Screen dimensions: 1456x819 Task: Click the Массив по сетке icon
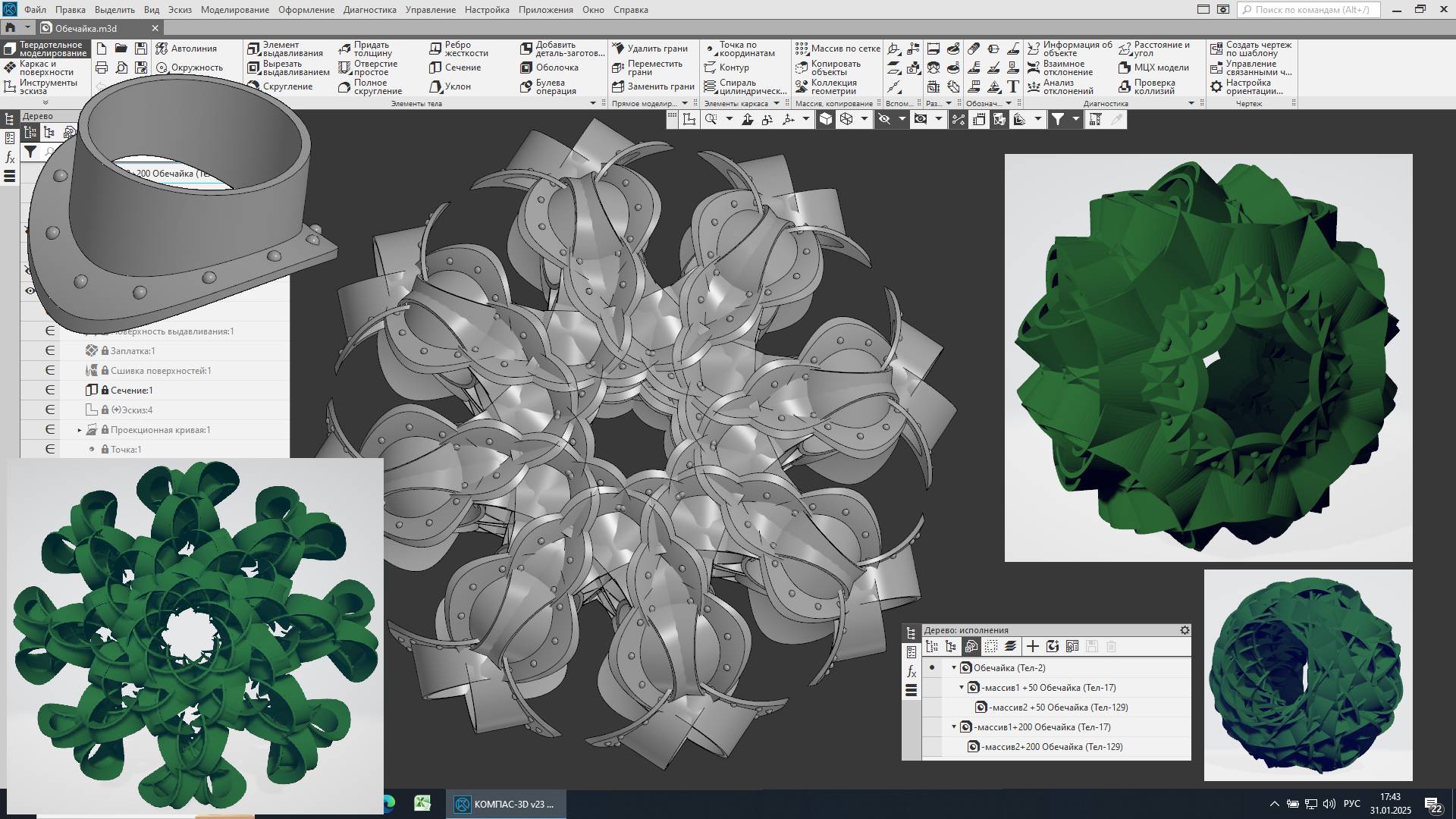click(802, 49)
